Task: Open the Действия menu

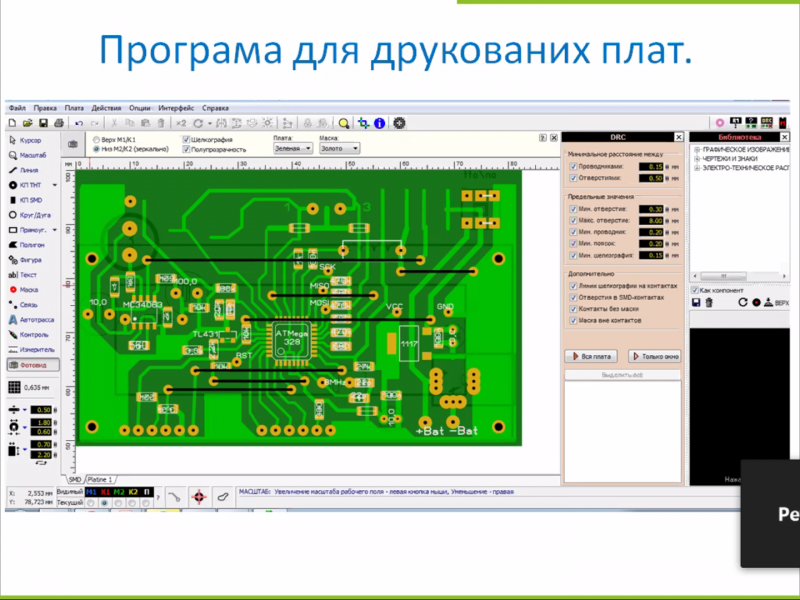Action: point(106,108)
